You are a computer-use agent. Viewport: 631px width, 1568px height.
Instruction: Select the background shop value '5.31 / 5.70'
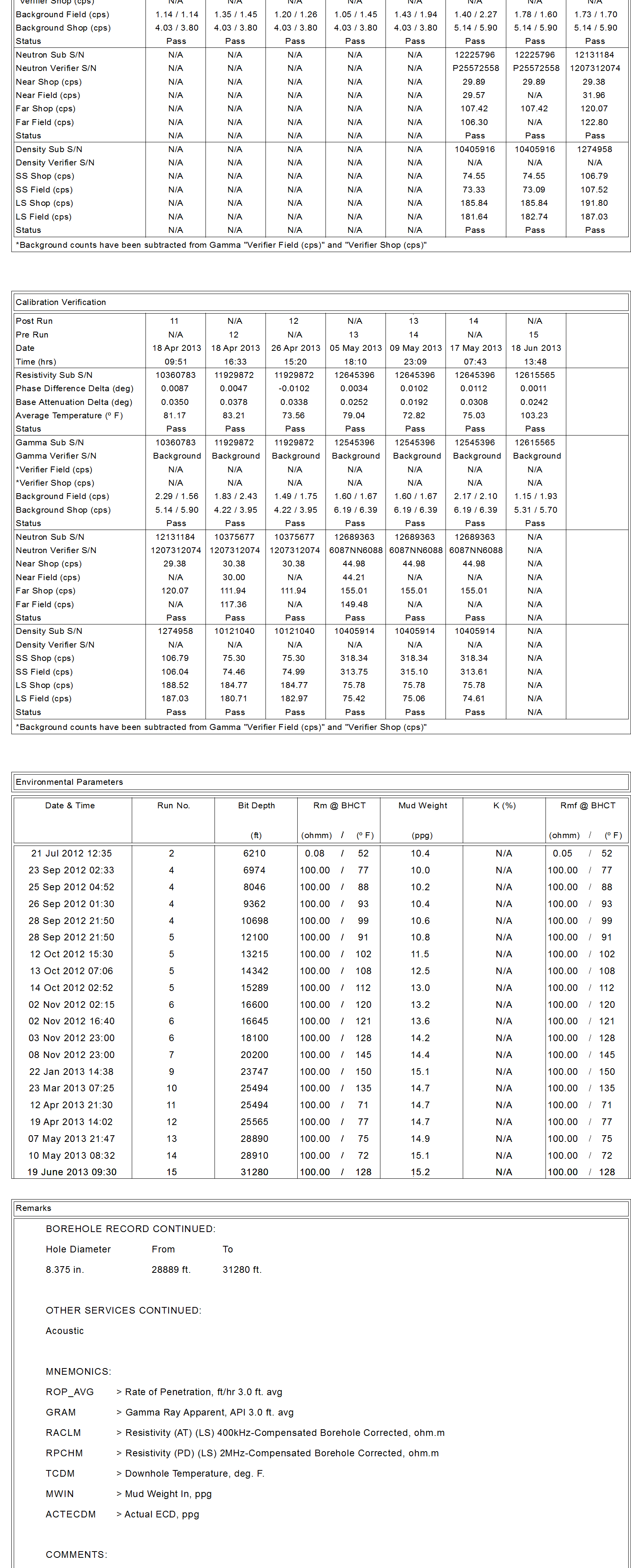[535, 510]
